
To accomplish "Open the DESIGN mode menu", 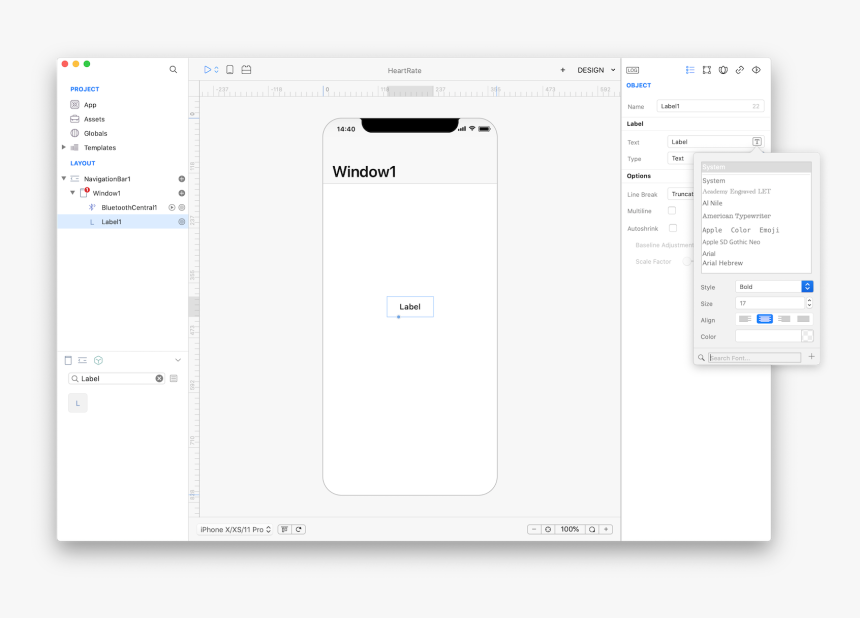I will (x=596, y=70).
